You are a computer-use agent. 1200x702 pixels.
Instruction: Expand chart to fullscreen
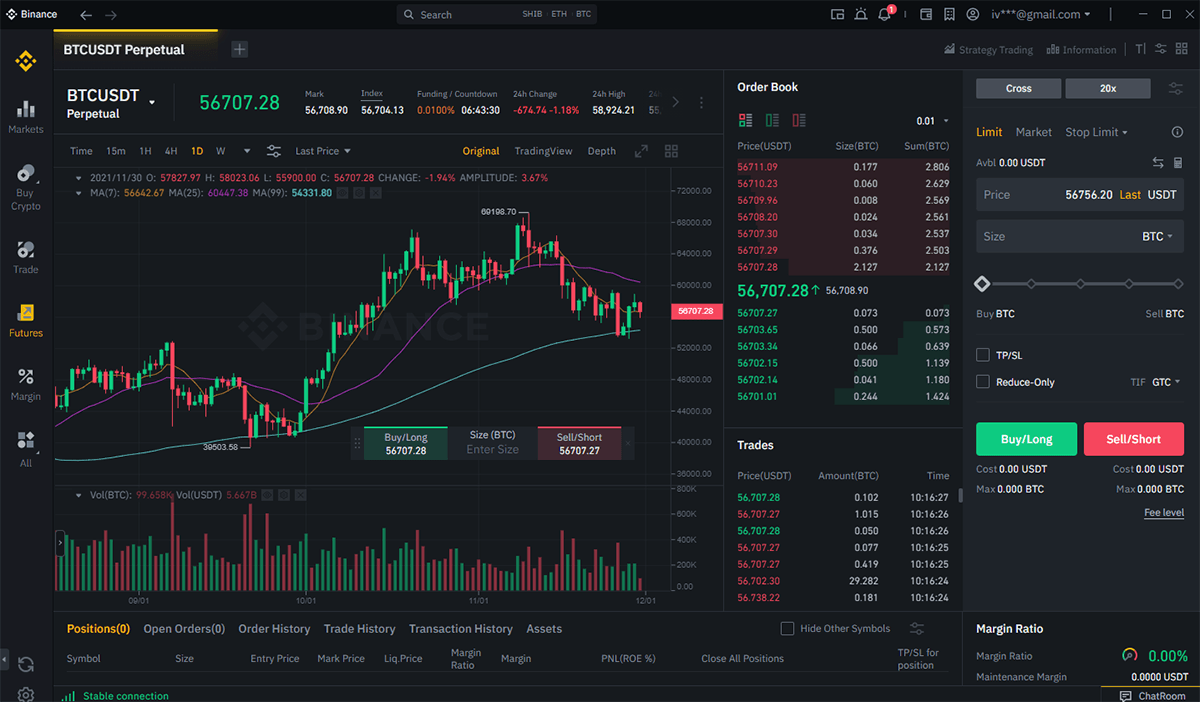pyautogui.click(x=641, y=151)
